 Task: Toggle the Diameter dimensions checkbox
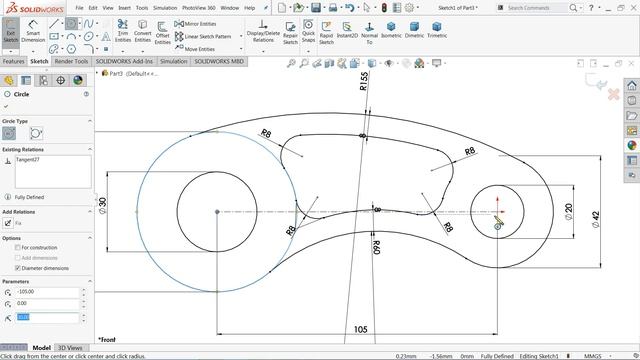point(18,268)
